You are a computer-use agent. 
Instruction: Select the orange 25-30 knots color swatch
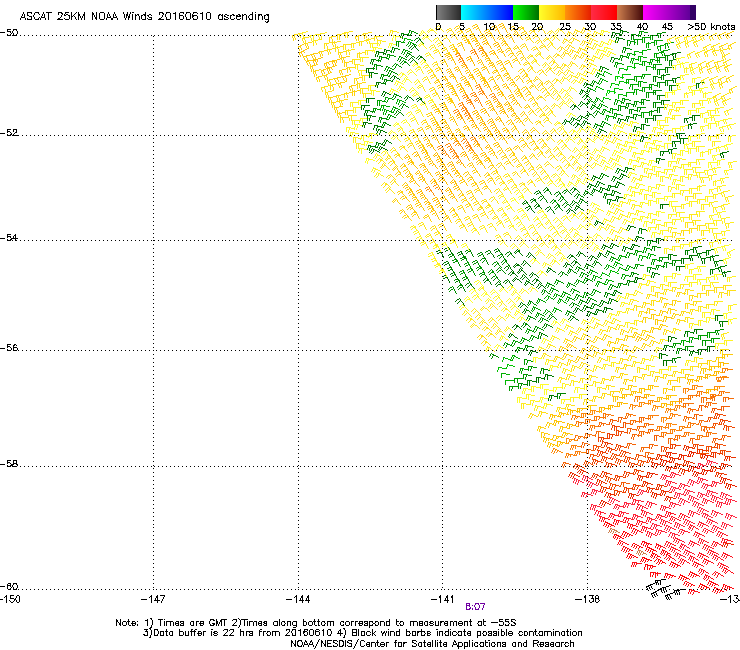[x=578, y=12]
